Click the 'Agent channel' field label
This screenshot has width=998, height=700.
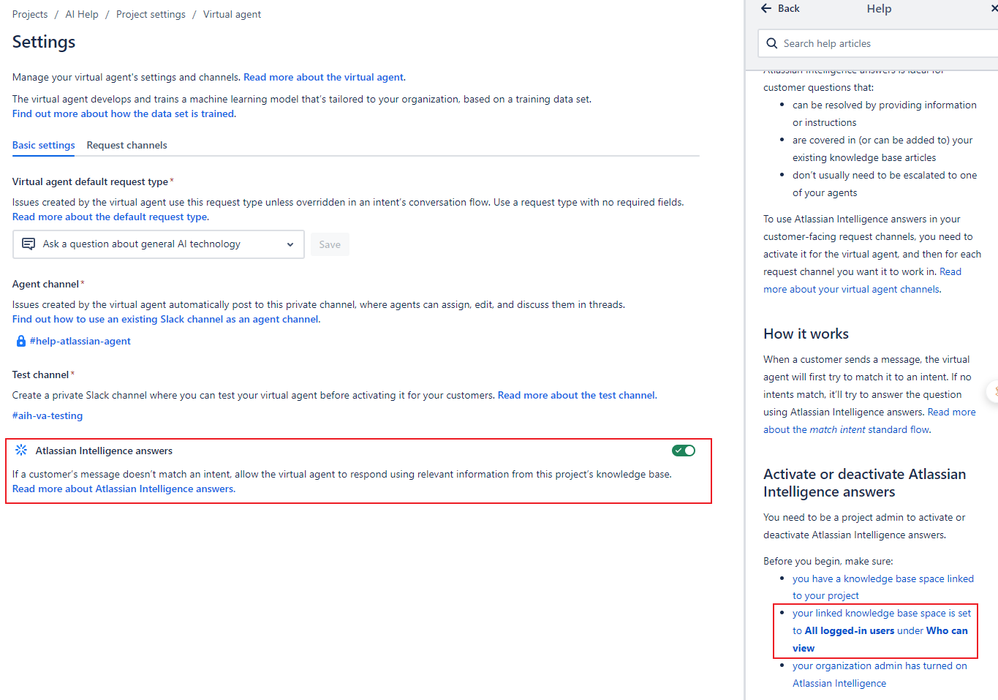click(x=45, y=284)
